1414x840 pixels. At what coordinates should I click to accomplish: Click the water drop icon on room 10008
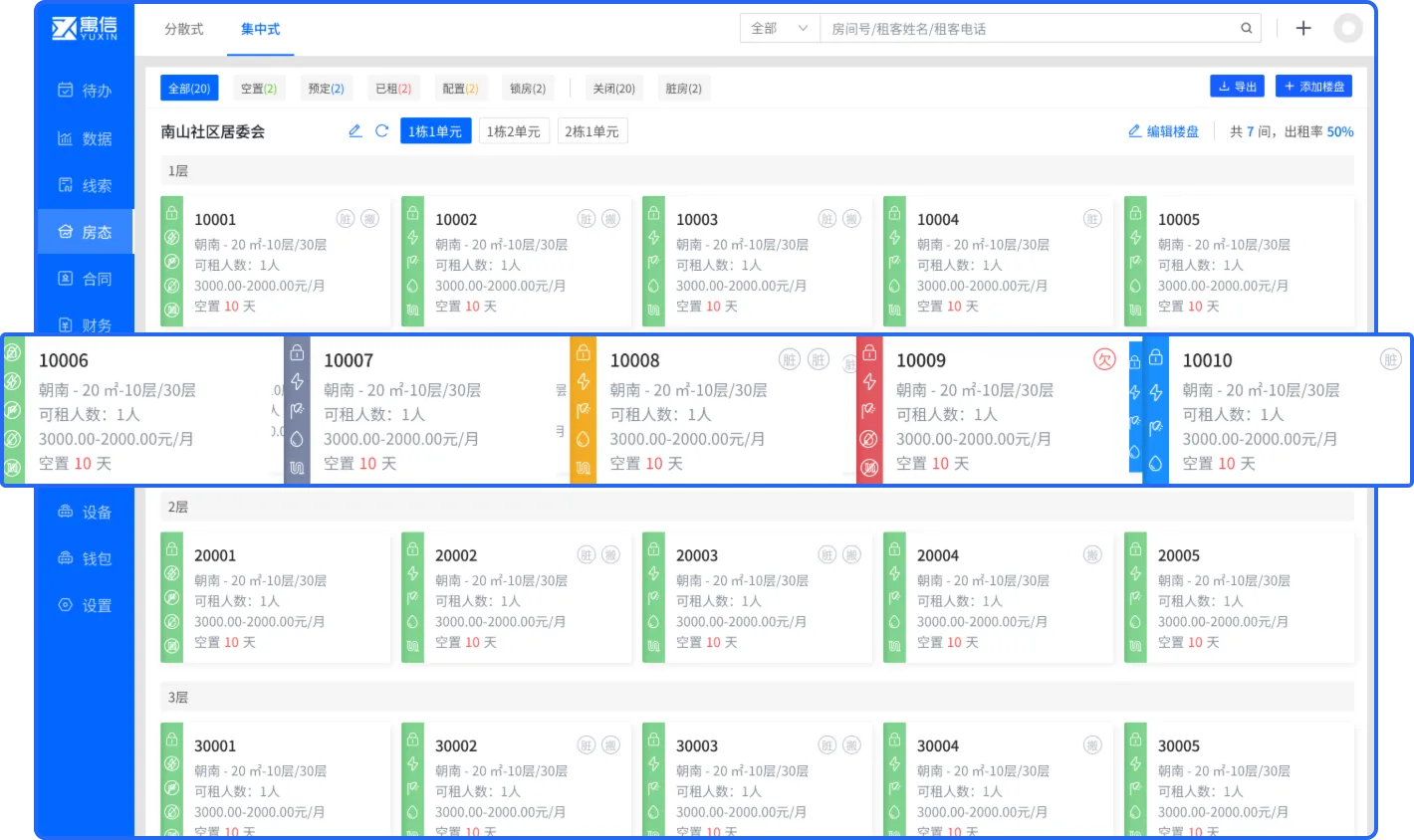pos(583,439)
